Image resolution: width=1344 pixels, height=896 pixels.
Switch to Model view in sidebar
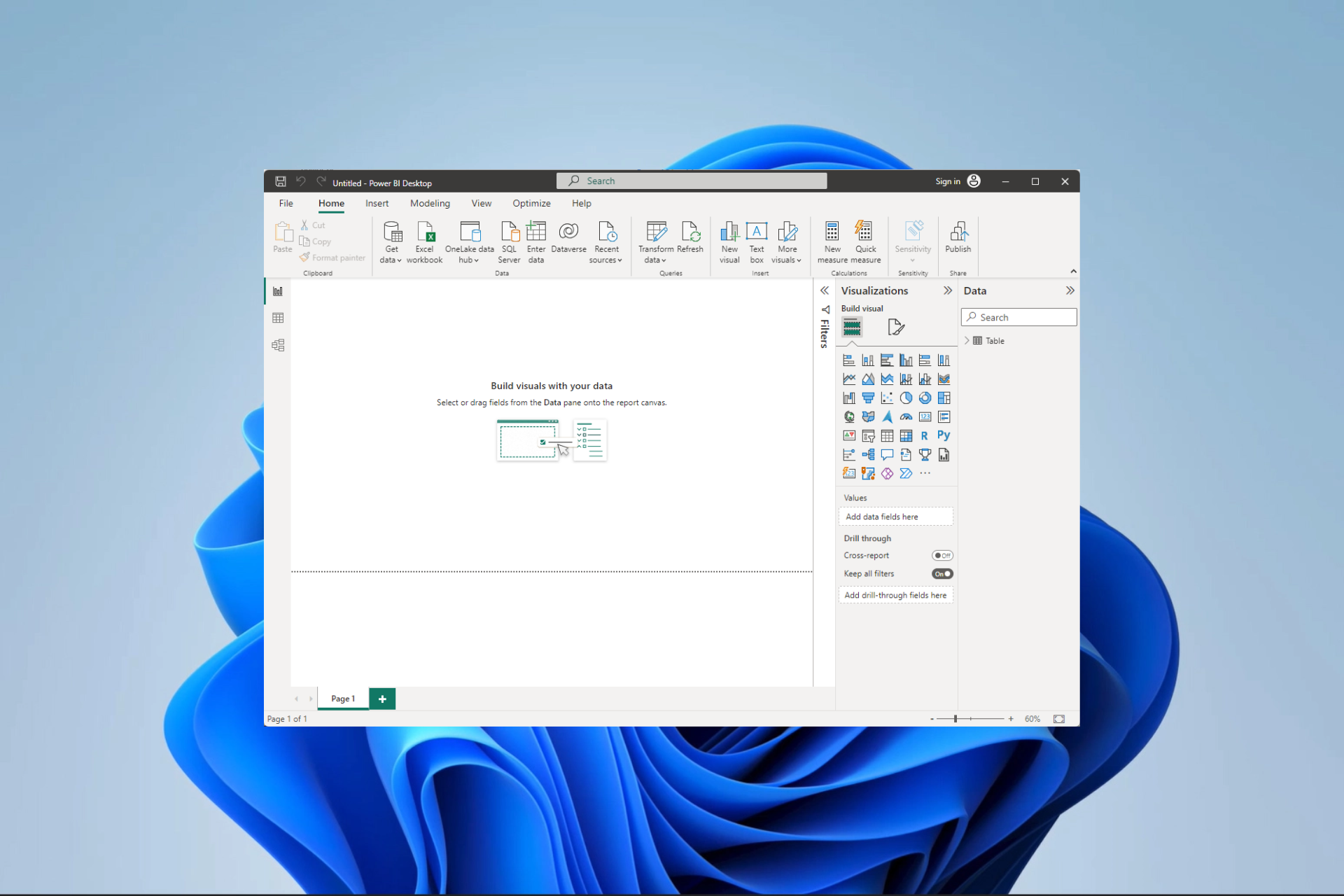[x=278, y=345]
